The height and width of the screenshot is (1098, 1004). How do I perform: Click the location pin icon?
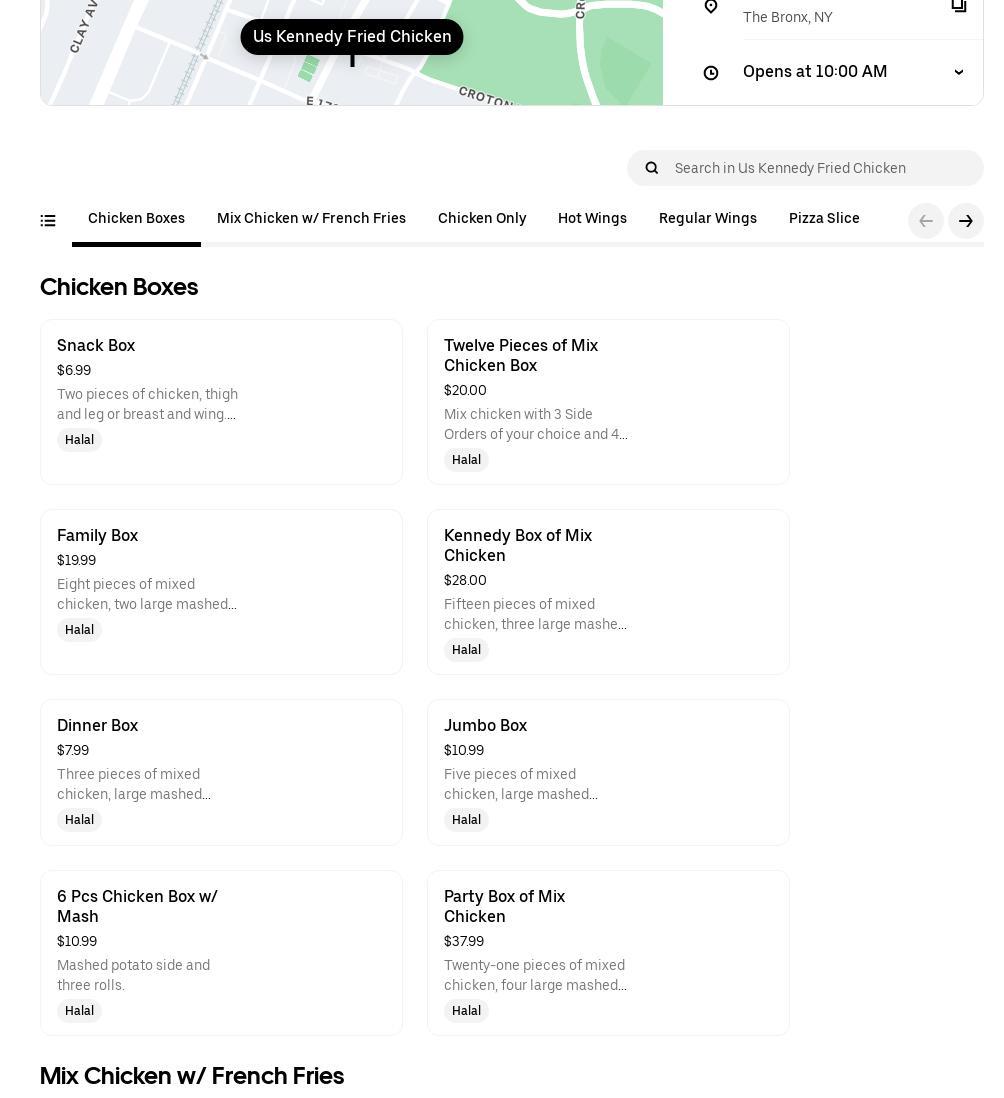click(x=711, y=7)
